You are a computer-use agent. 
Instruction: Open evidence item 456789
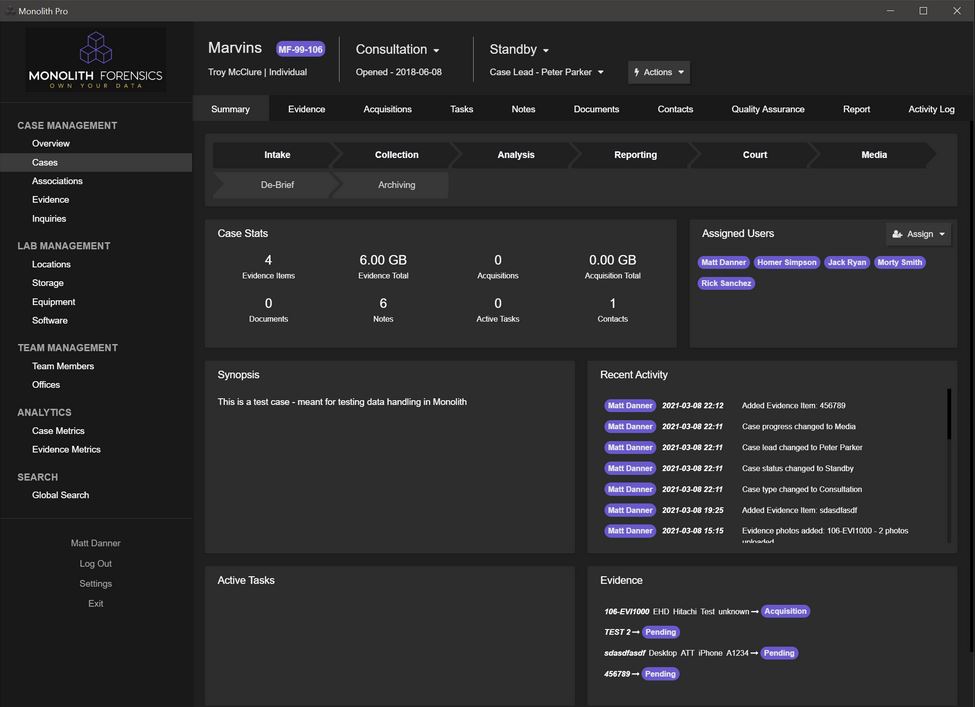pyautogui.click(x=617, y=674)
